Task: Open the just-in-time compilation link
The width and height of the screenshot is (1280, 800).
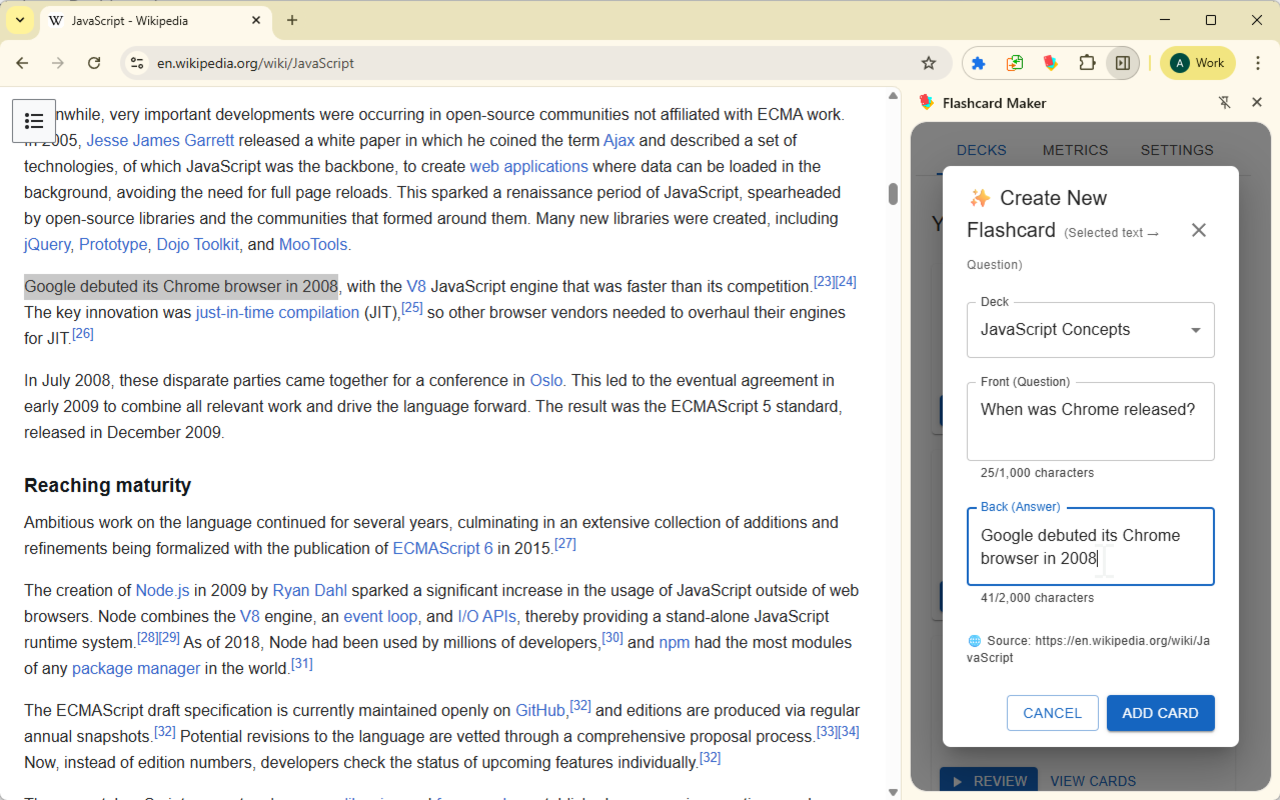Action: click(277, 312)
